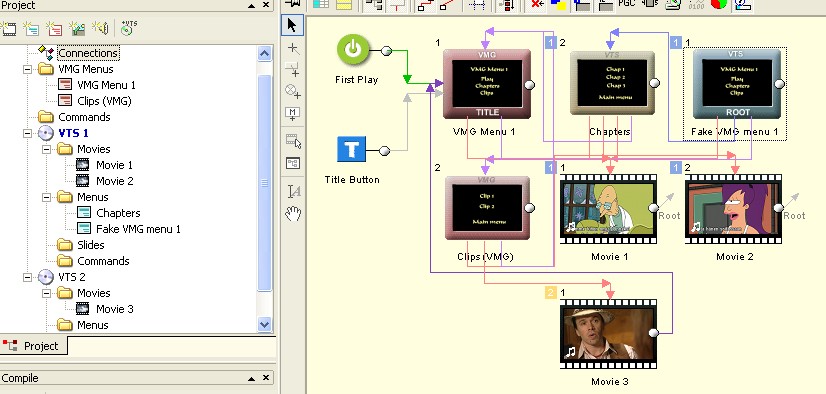This screenshot has width=826, height=394.
Task: Select the crossed-circle add tool
Action: (293, 91)
